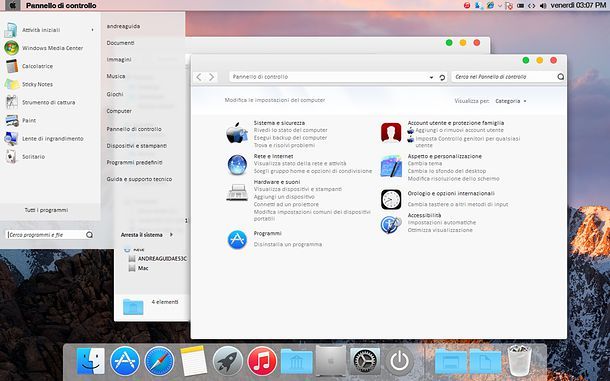Image resolution: width=610 pixels, height=381 pixels.
Task: Launch App Store from the dock
Action: [x=125, y=361]
